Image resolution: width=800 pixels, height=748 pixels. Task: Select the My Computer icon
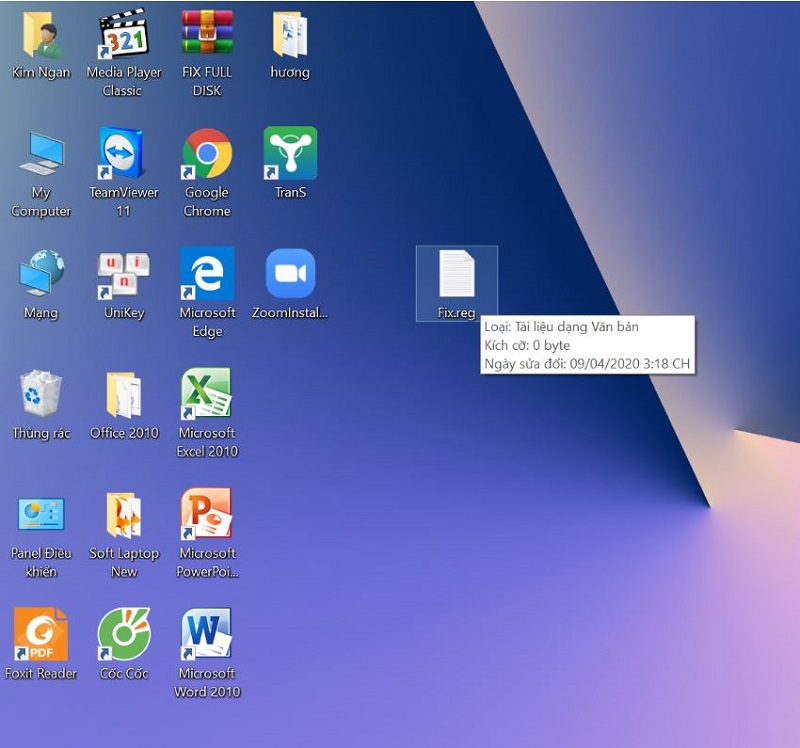pos(42,153)
